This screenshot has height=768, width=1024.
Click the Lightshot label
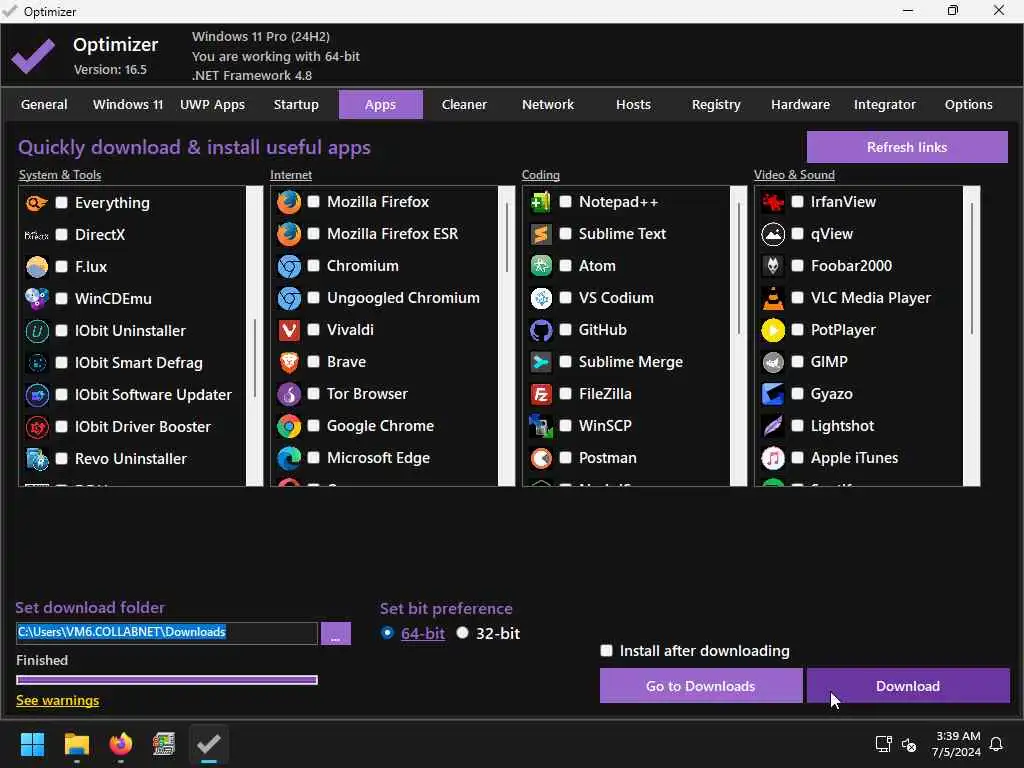pyautogui.click(x=842, y=426)
